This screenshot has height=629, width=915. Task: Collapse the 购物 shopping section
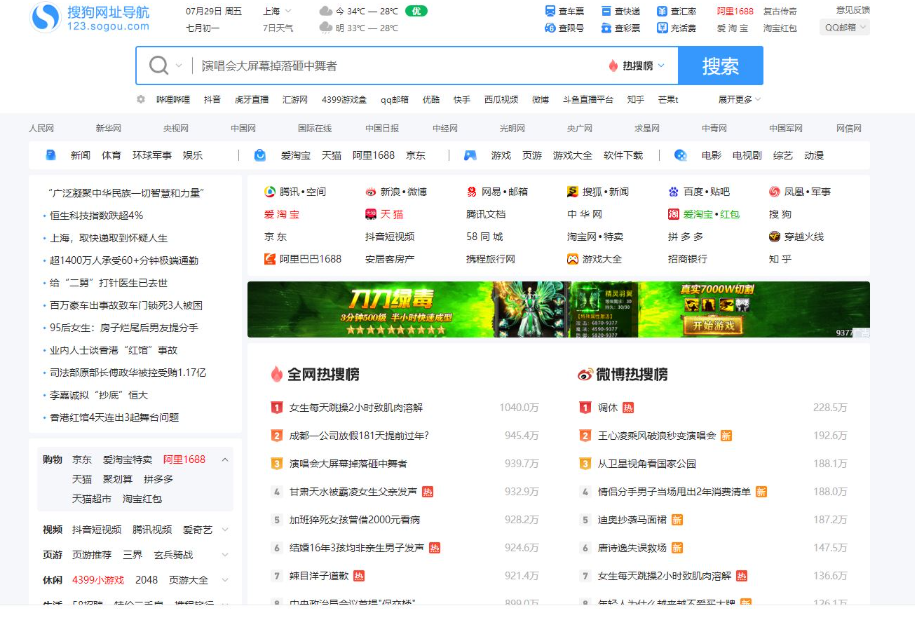pyautogui.click(x=225, y=460)
